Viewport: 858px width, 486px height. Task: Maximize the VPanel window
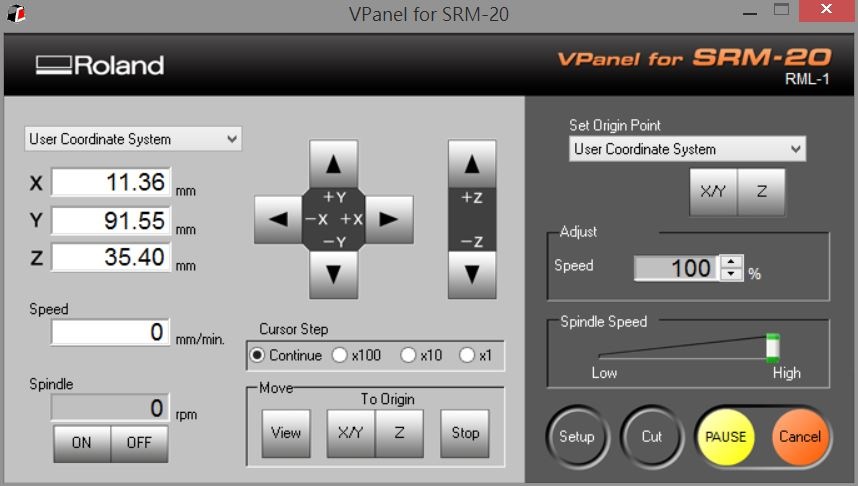(781, 10)
